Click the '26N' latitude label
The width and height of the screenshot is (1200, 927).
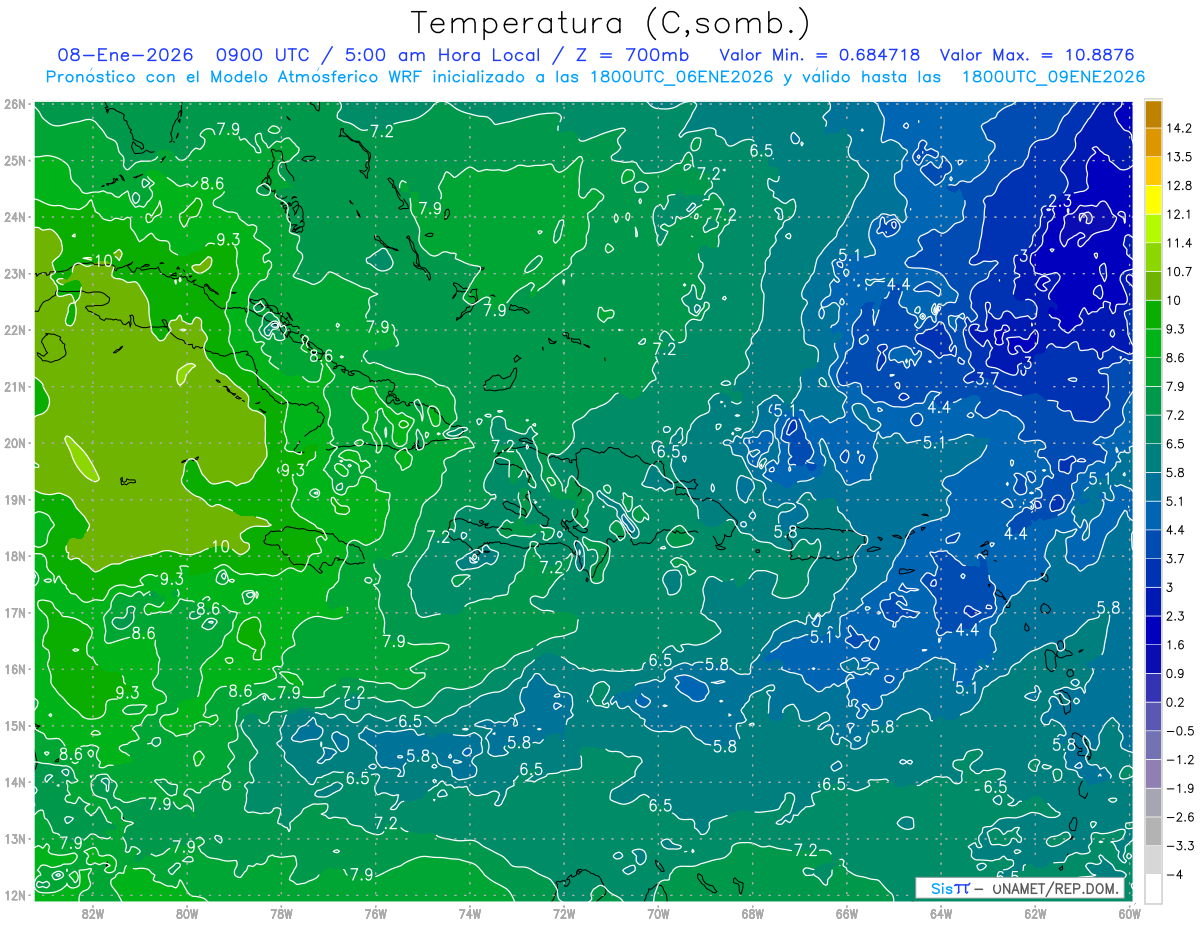point(14,104)
